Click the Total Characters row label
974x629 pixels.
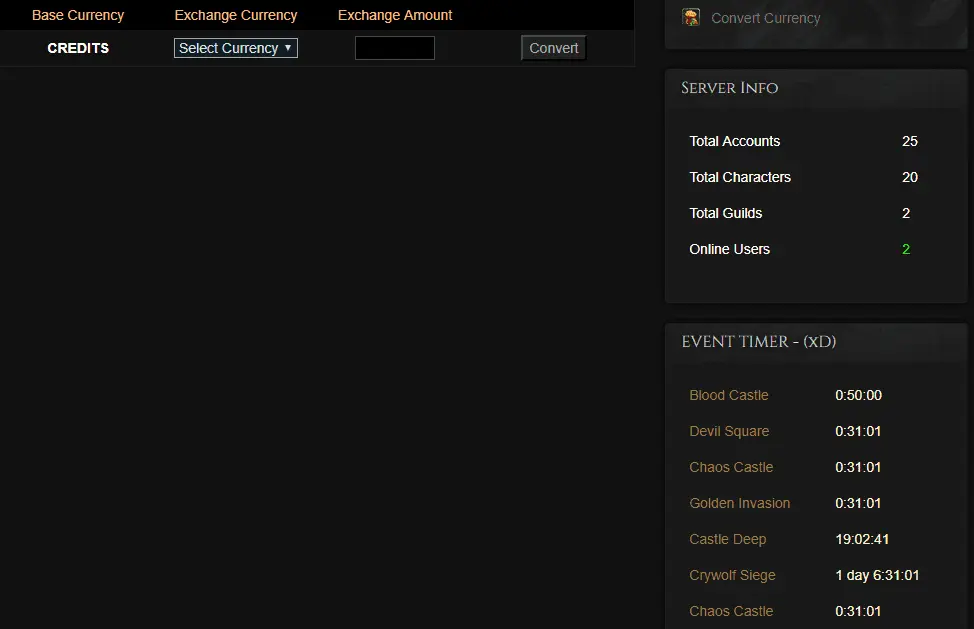740,177
